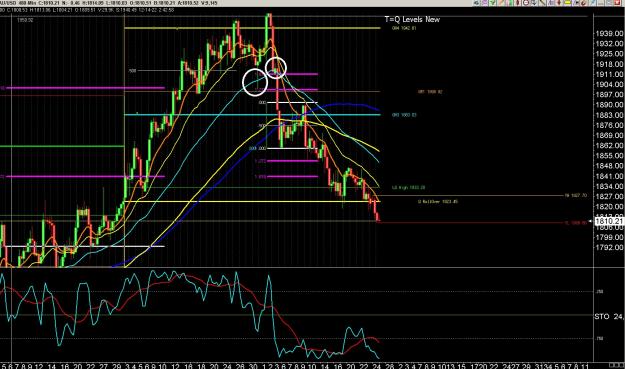625x369 pixels.
Task: Click the scroll arrows at bottom-right corner
Action: (617, 365)
